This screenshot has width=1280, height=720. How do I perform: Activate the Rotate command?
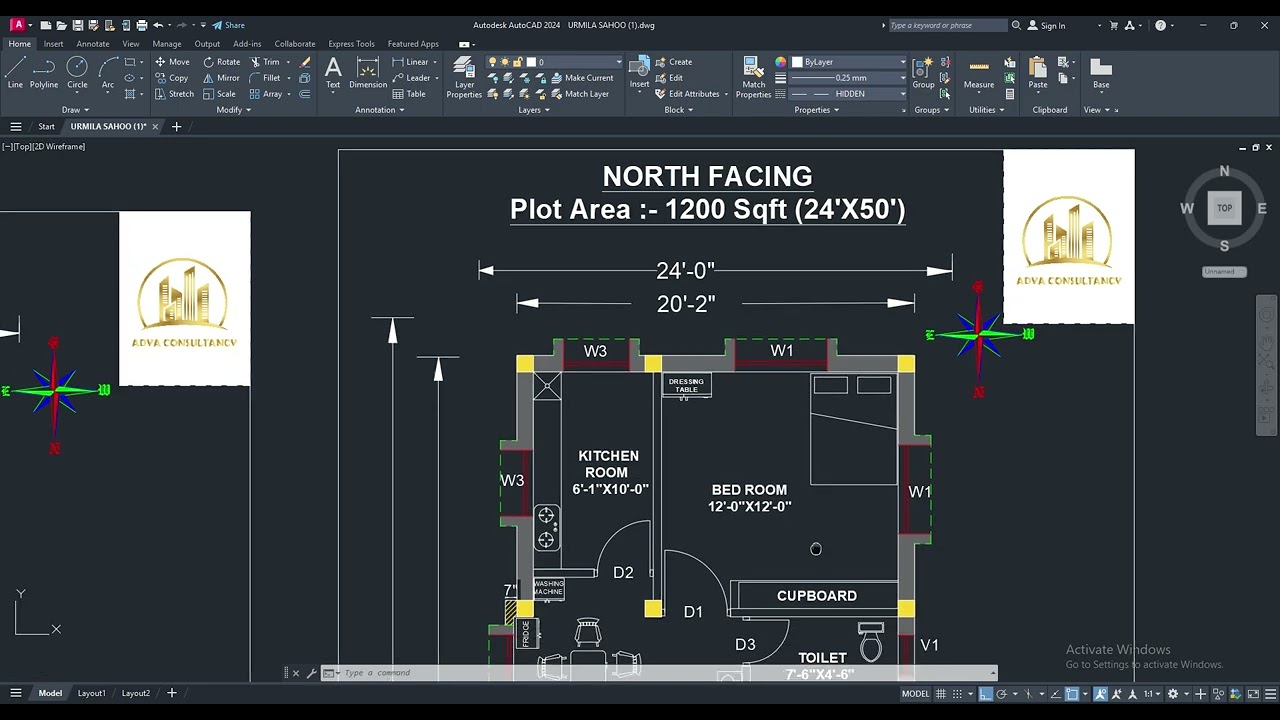point(222,62)
